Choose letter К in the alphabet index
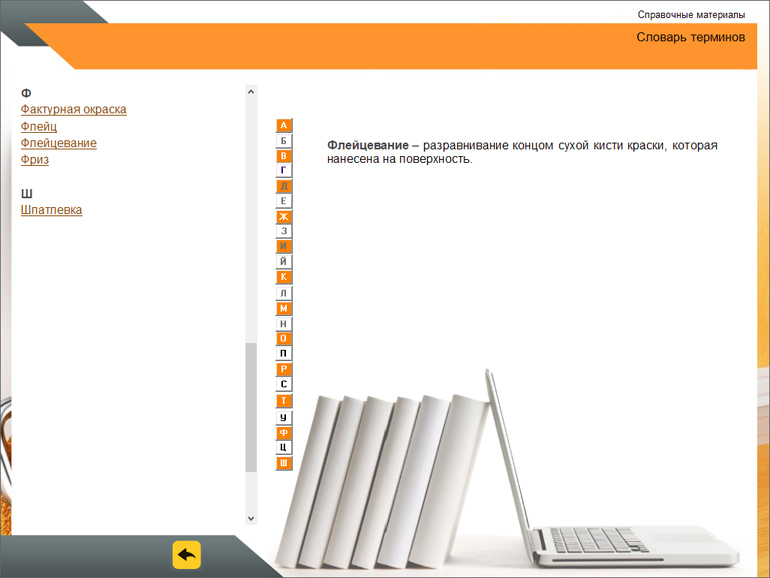Image resolution: width=770 pixels, height=578 pixels. click(284, 277)
